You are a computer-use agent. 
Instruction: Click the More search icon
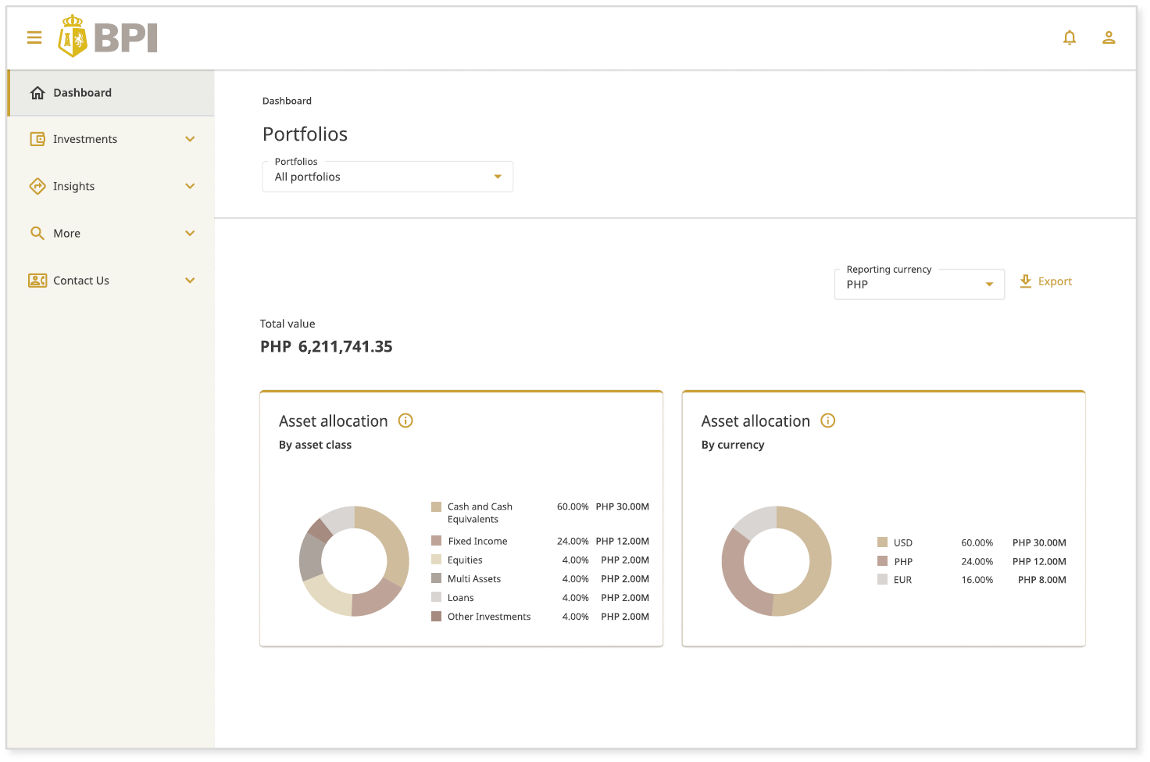coord(38,233)
